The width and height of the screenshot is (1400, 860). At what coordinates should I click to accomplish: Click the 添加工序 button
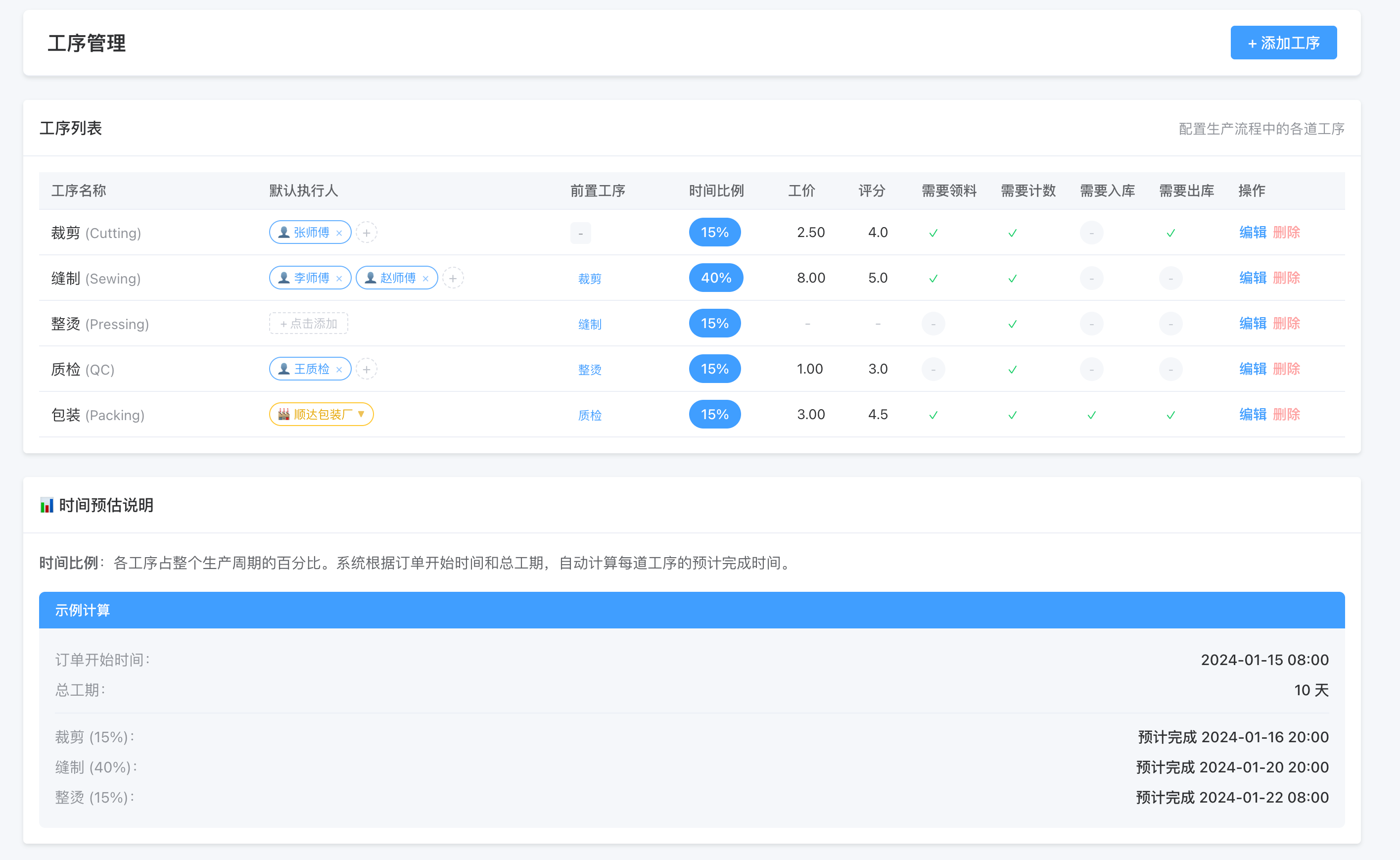(x=1283, y=43)
